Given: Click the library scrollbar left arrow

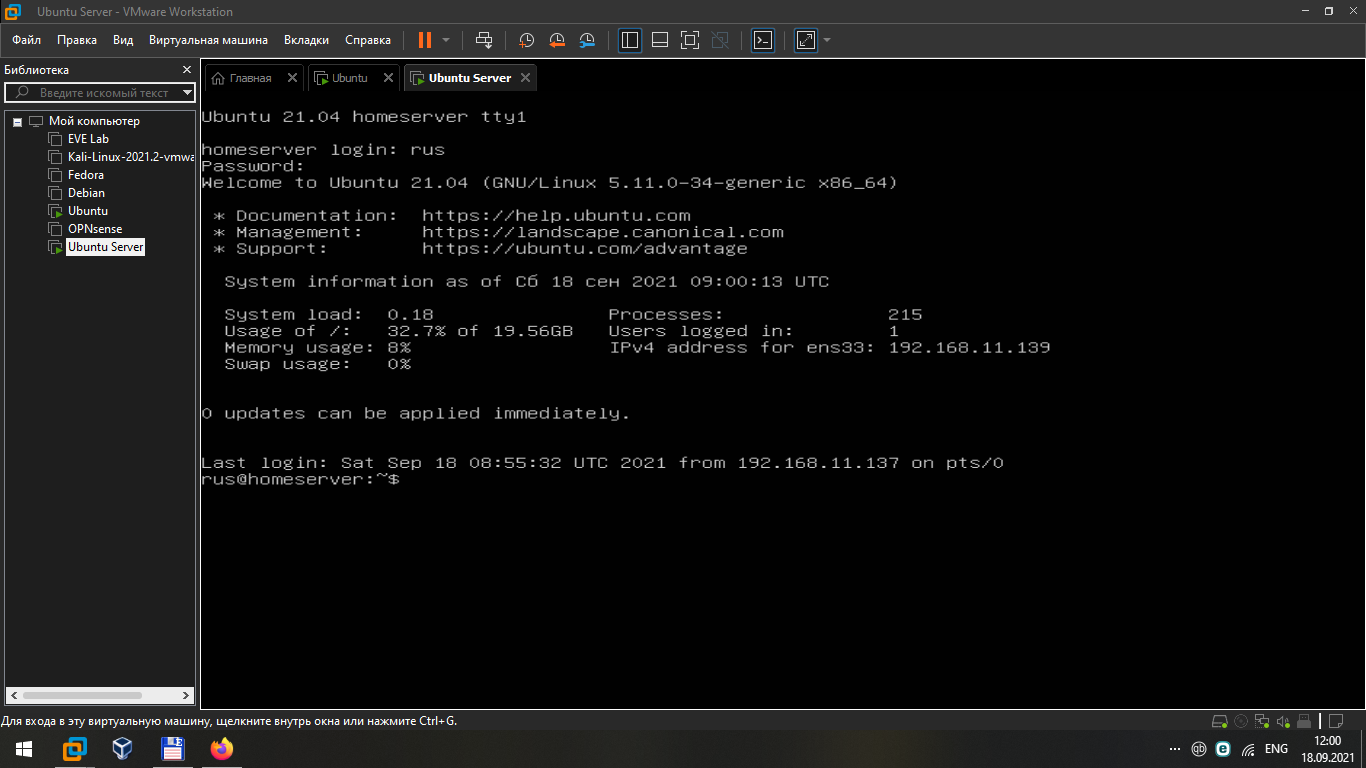Looking at the screenshot, I should tap(13, 695).
